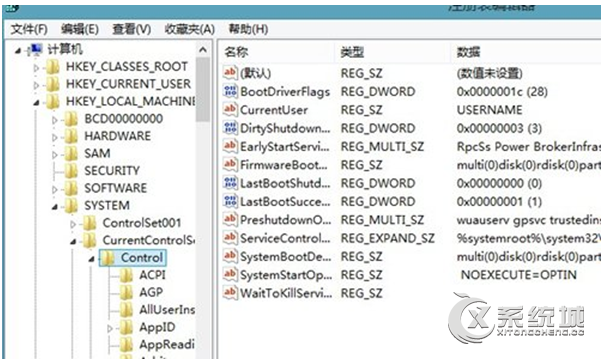Expand BCD00000000 tree arrow
The image size is (606, 364).
pos(54,120)
